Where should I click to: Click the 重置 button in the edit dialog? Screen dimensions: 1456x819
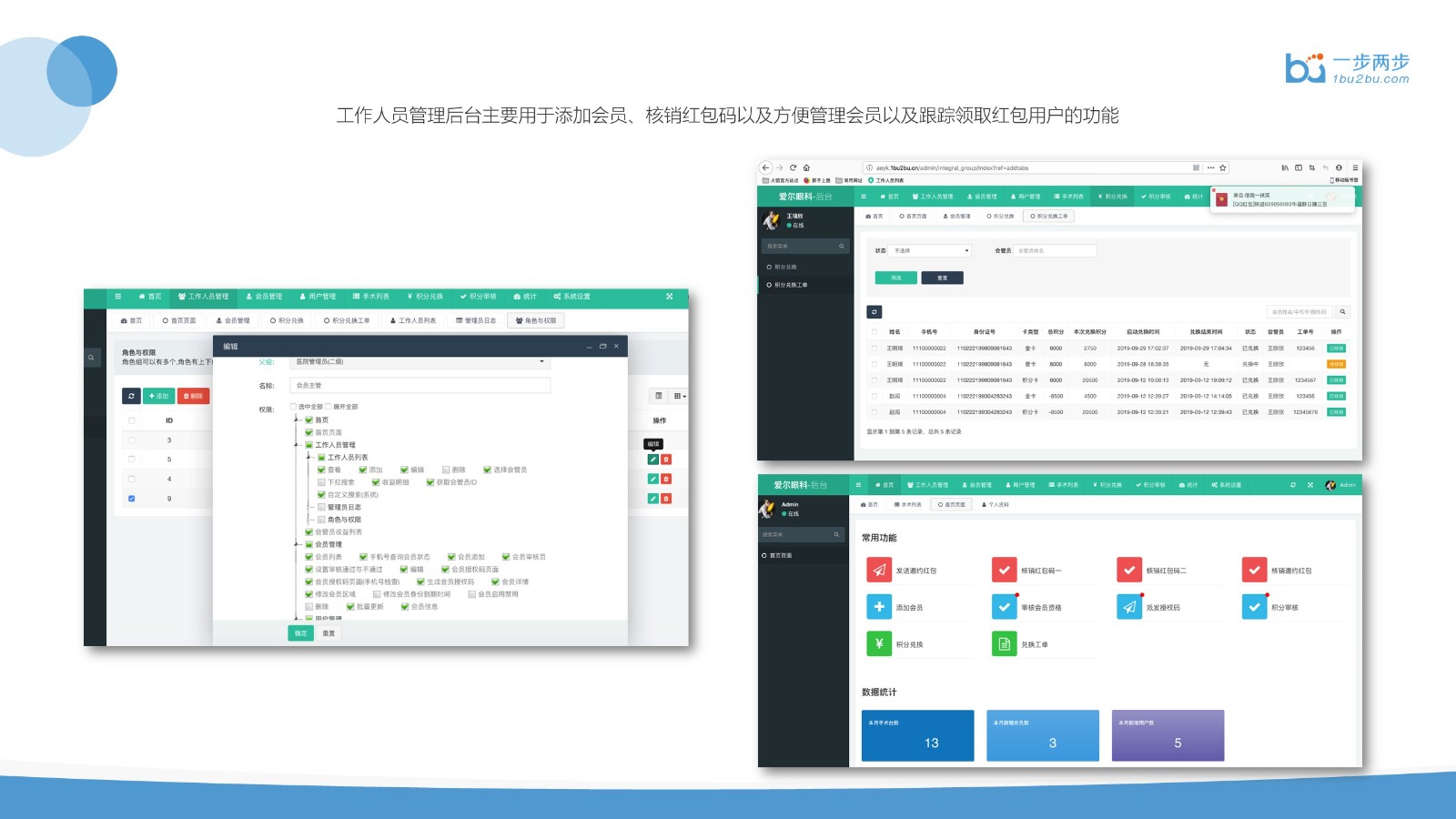(x=329, y=633)
